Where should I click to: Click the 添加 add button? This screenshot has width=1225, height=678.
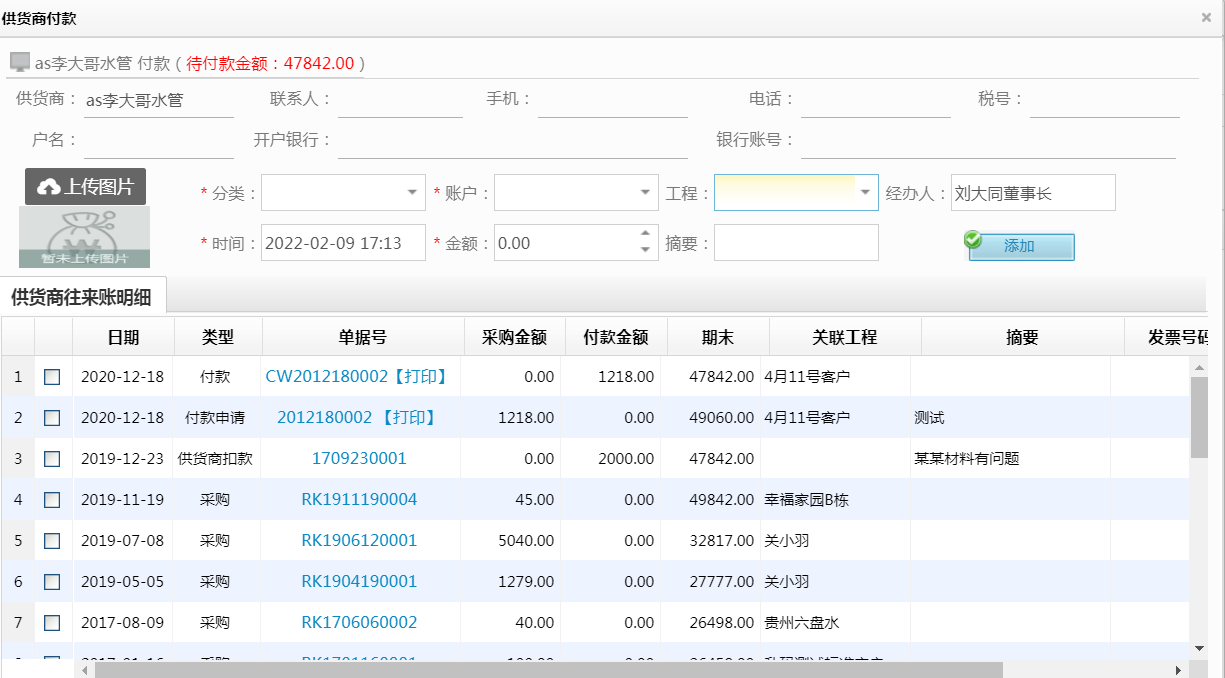click(1020, 246)
